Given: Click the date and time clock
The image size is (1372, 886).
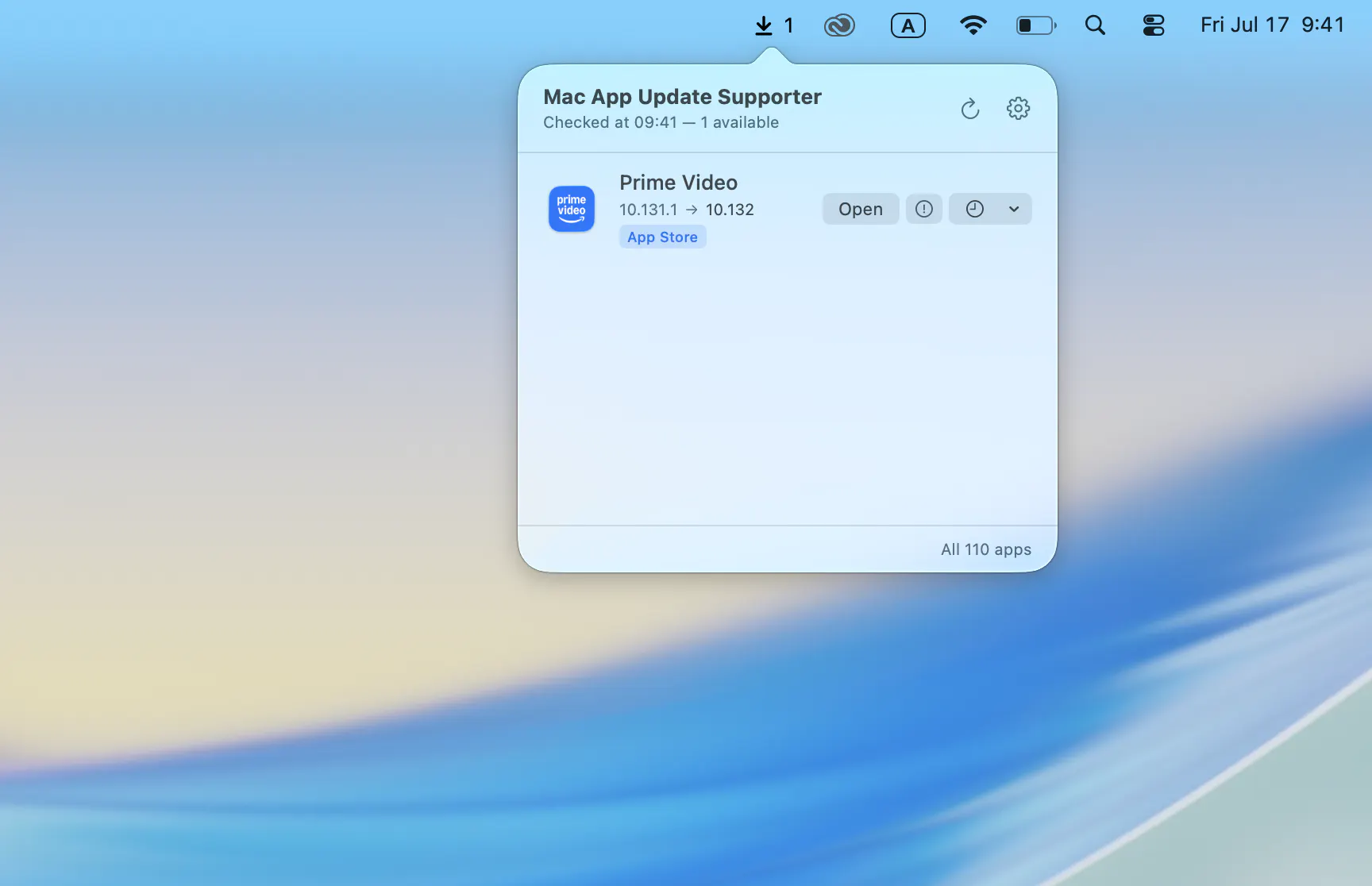Looking at the screenshot, I should click(1272, 25).
